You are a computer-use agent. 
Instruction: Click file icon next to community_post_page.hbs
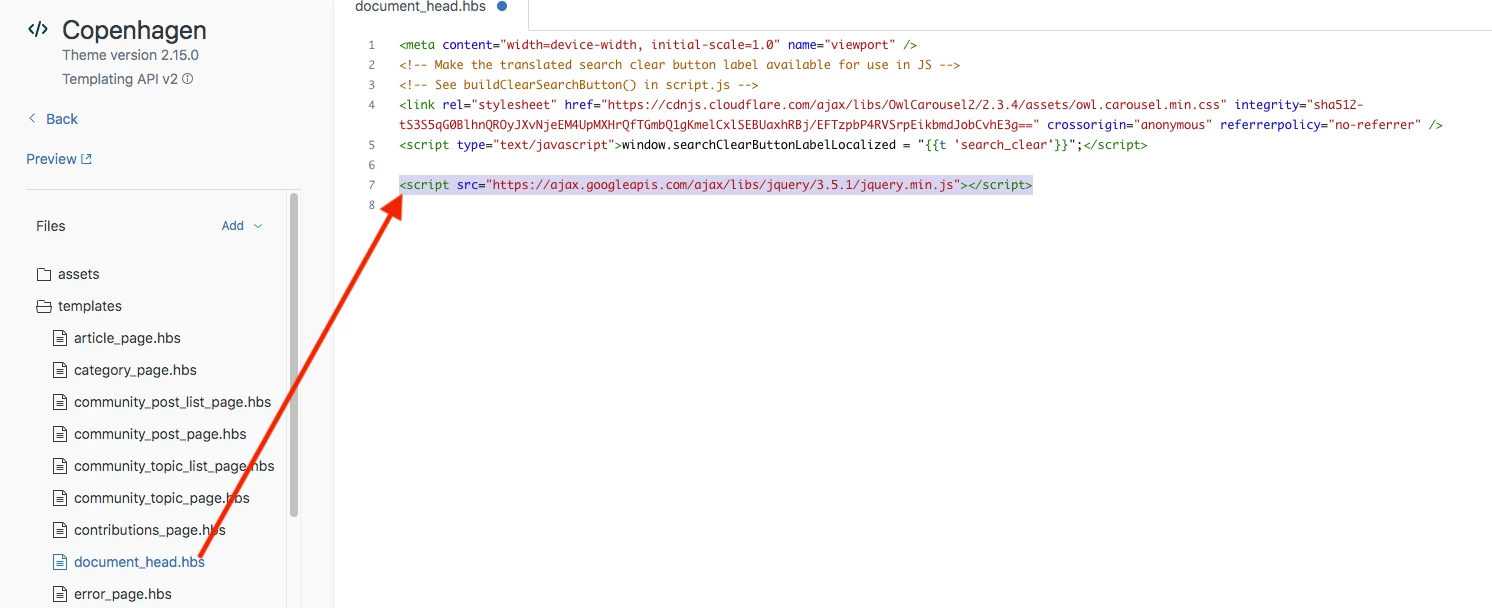click(60, 434)
